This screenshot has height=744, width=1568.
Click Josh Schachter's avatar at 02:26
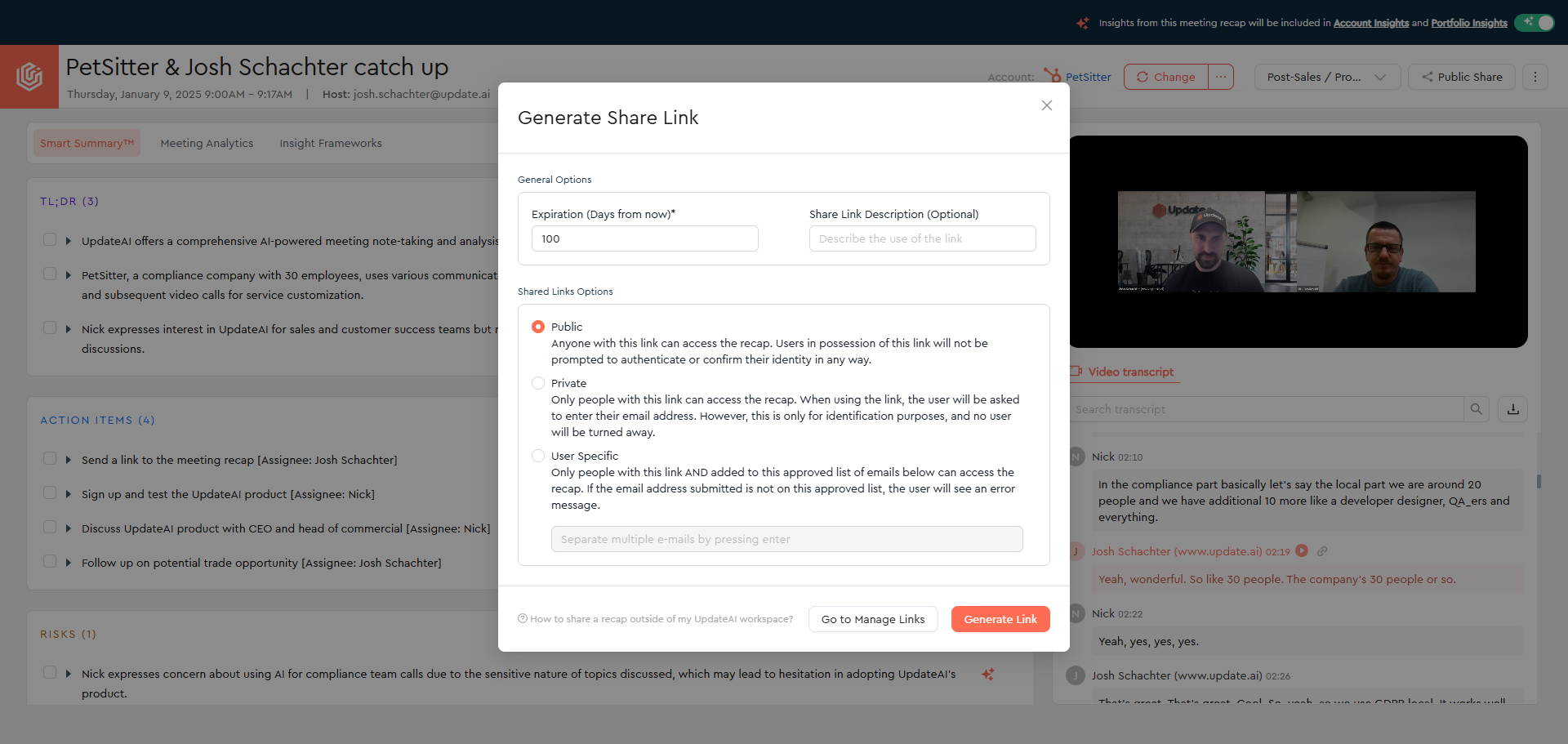(1076, 675)
